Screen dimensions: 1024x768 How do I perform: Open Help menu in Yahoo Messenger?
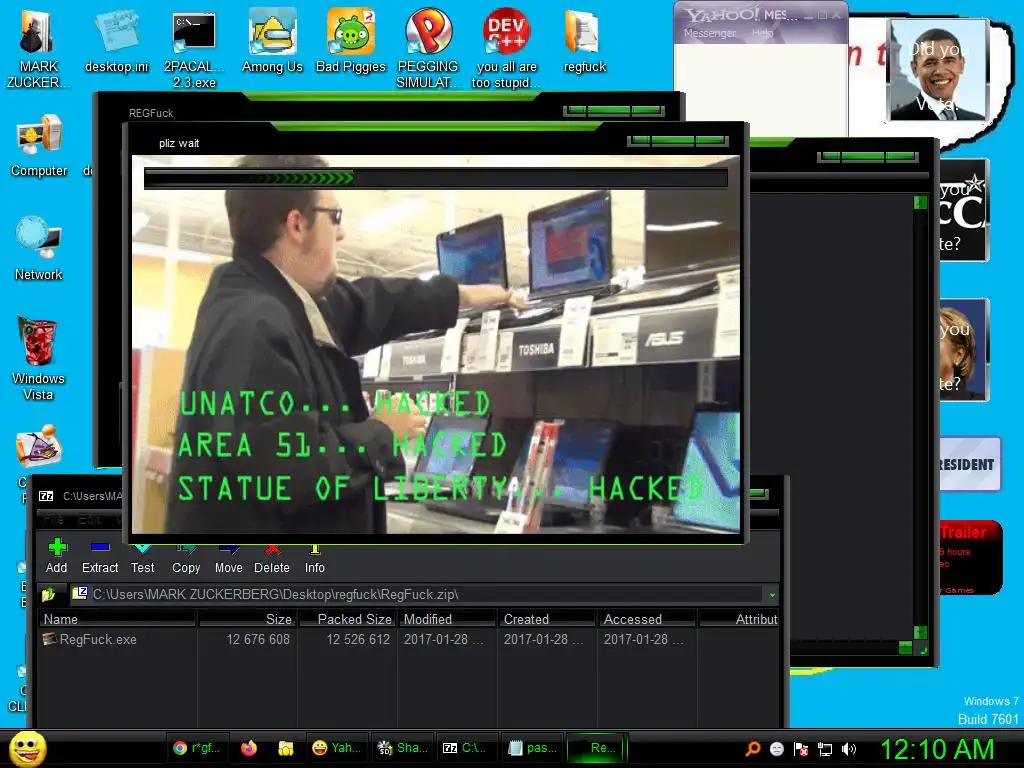click(762, 33)
